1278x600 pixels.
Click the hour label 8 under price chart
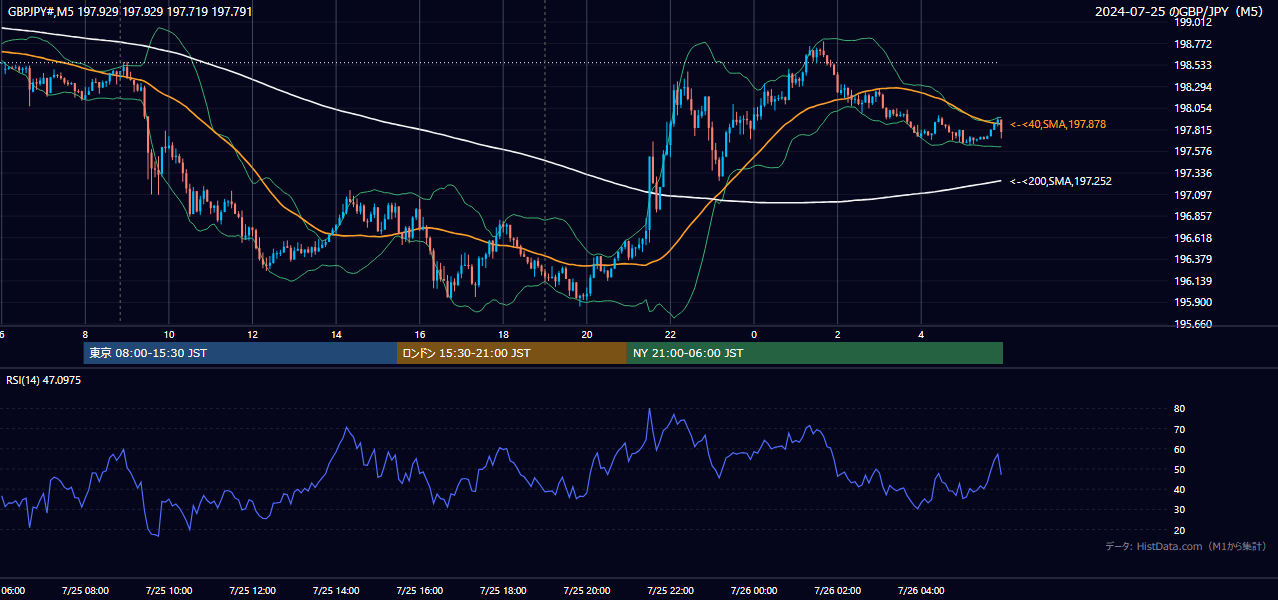86,334
